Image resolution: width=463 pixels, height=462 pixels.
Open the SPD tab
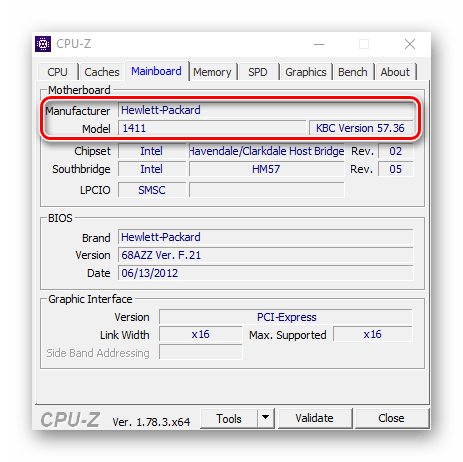pos(258,72)
